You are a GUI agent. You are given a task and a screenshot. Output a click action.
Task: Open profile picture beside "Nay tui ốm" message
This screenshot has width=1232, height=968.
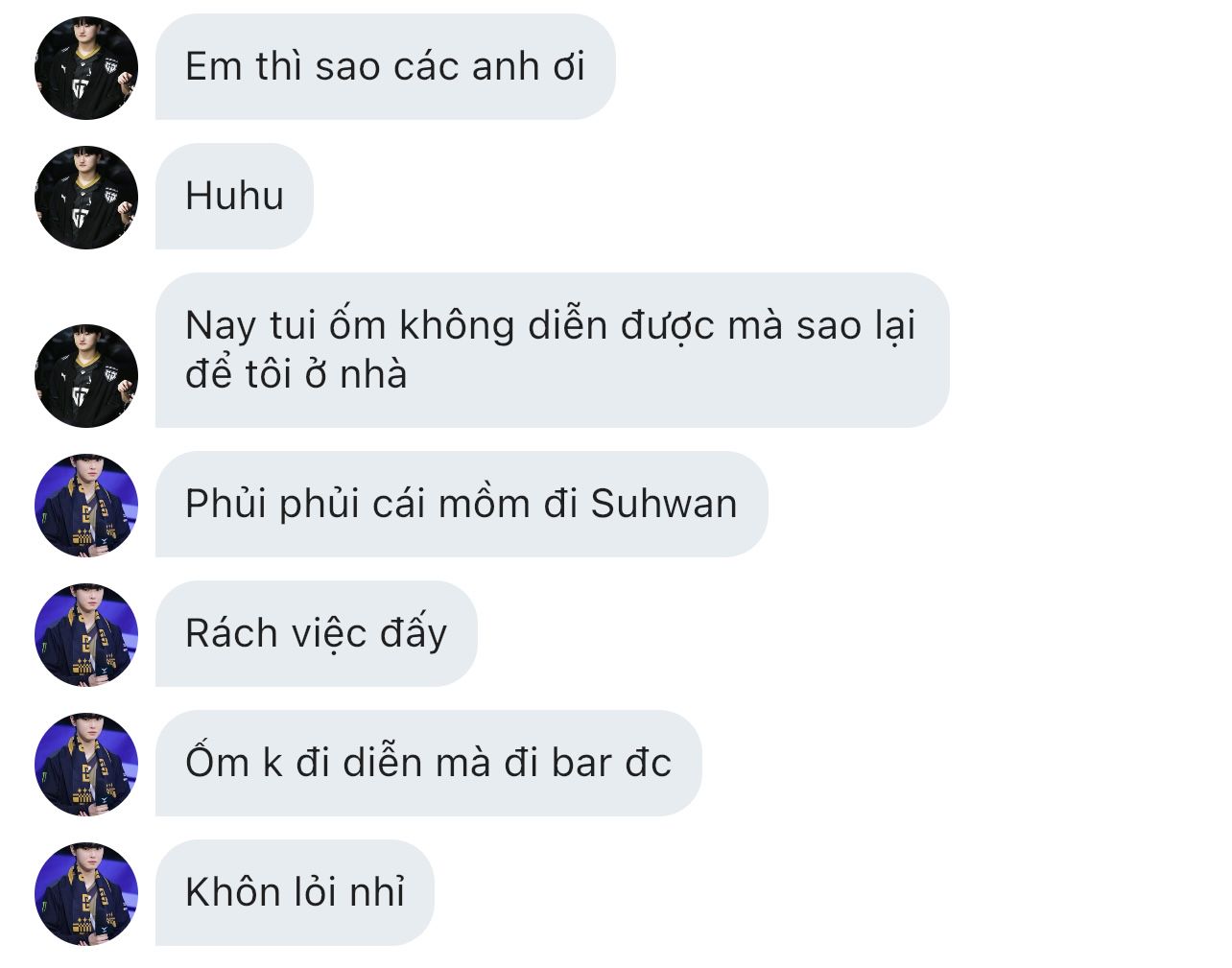[x=86, y=375]
